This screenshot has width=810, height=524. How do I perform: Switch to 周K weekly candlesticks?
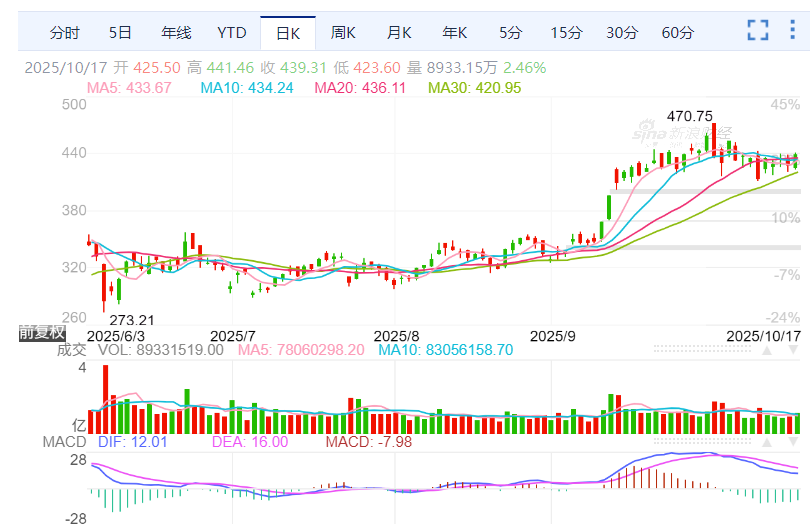click(x=343, y=33)
